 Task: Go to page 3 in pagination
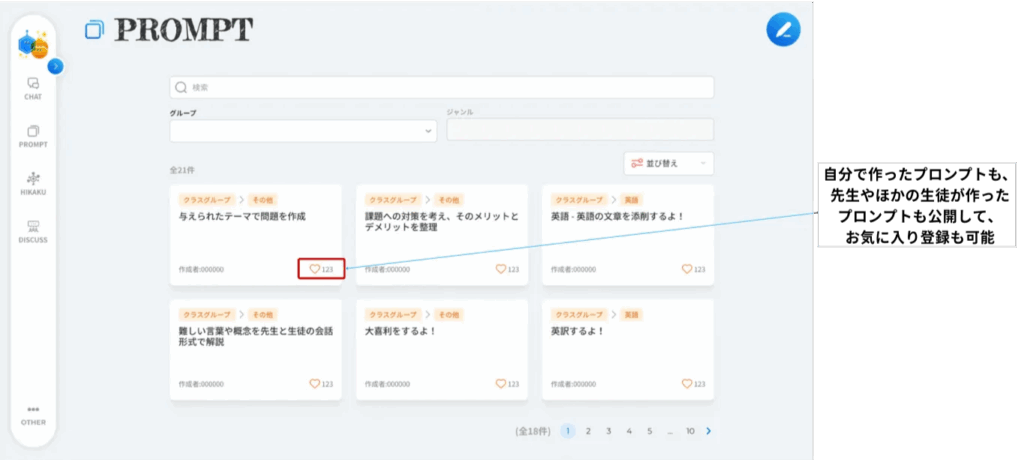(x=608, y=431)
